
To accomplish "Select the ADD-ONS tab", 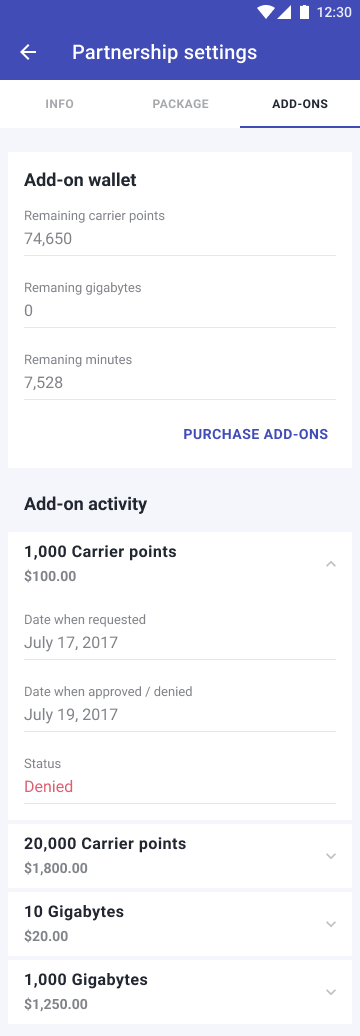I will [300, 104].
